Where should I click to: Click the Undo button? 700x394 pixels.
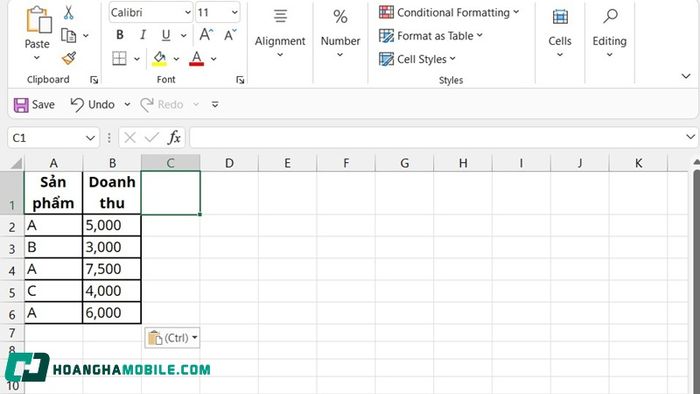tap(93, 105)
